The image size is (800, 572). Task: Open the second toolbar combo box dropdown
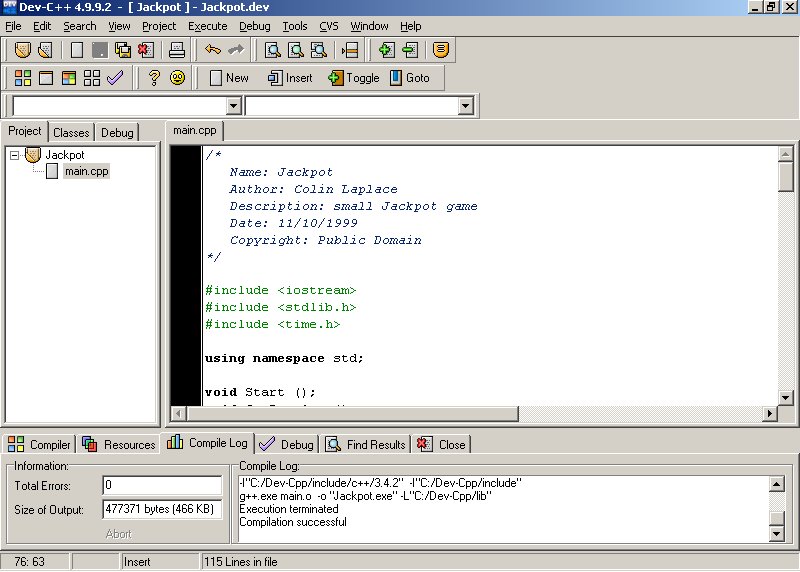(x=466, y=106)
